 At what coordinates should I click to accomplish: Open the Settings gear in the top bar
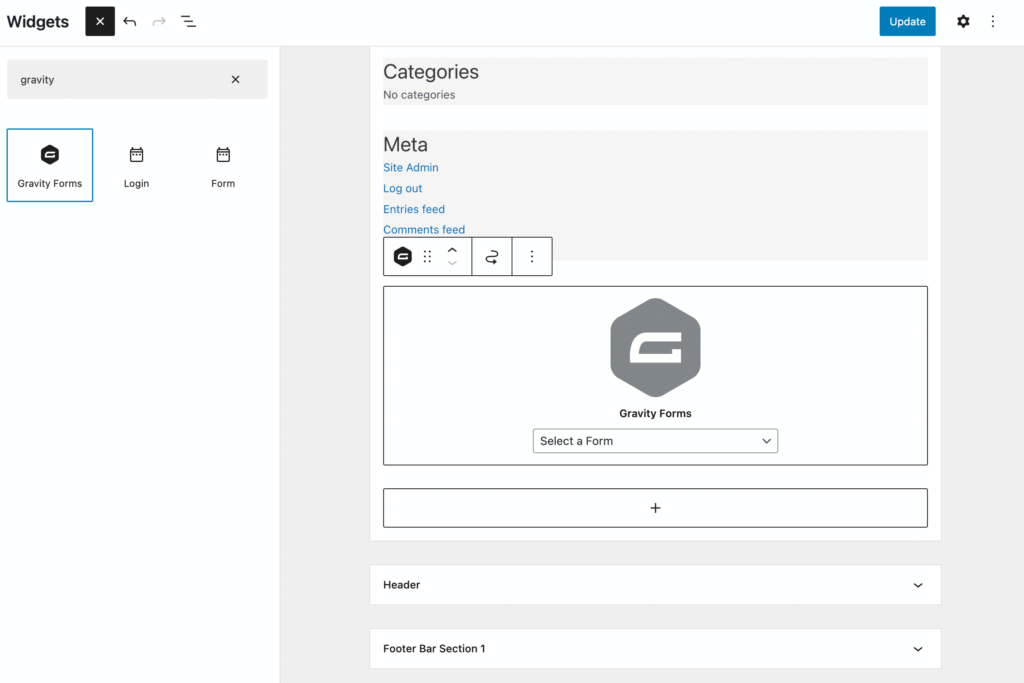pyautogui.click(x=962, y=21)
